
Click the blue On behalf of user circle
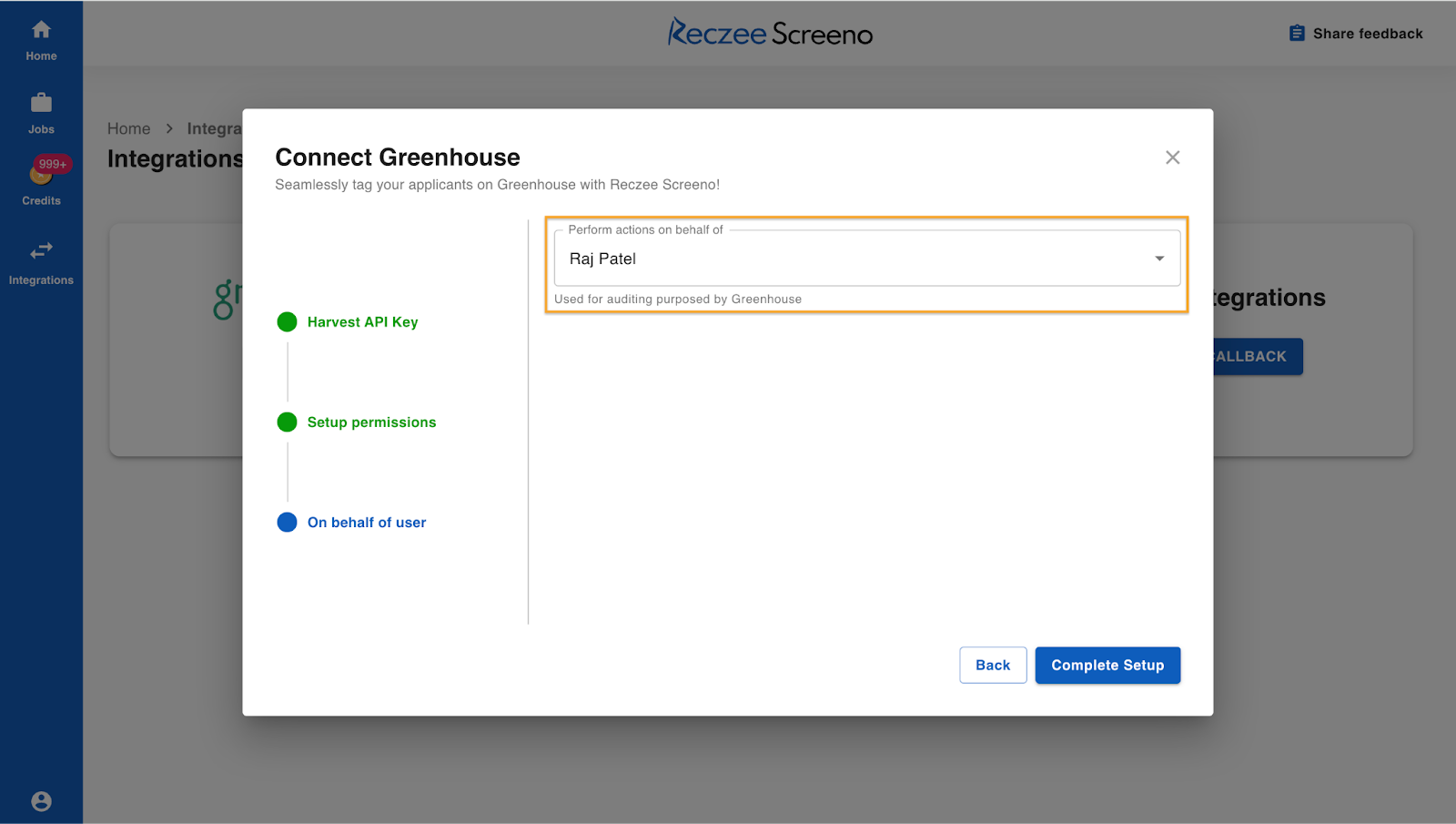287,523
